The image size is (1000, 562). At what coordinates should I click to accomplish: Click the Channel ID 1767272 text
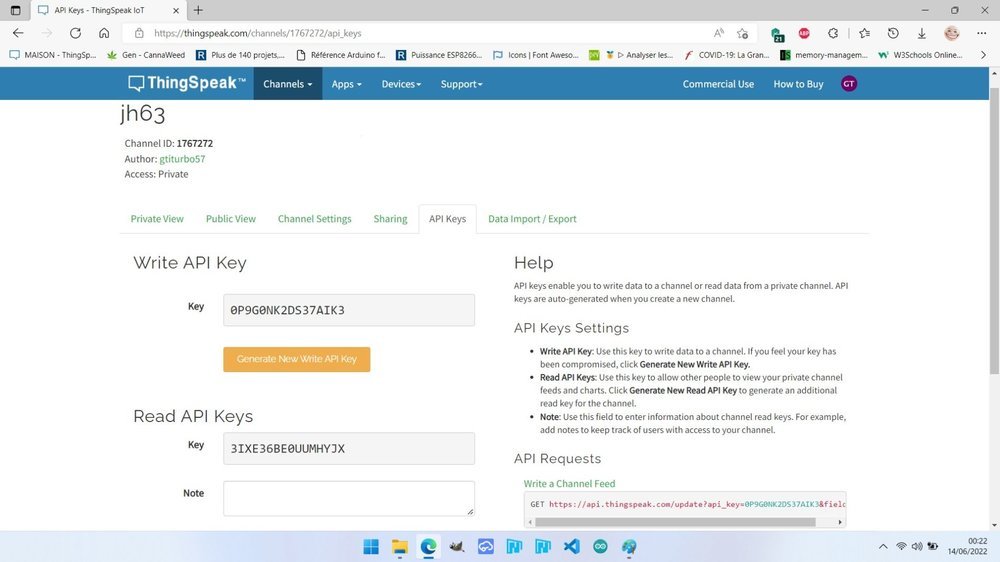pyautogui.click(x=168, y=144)
